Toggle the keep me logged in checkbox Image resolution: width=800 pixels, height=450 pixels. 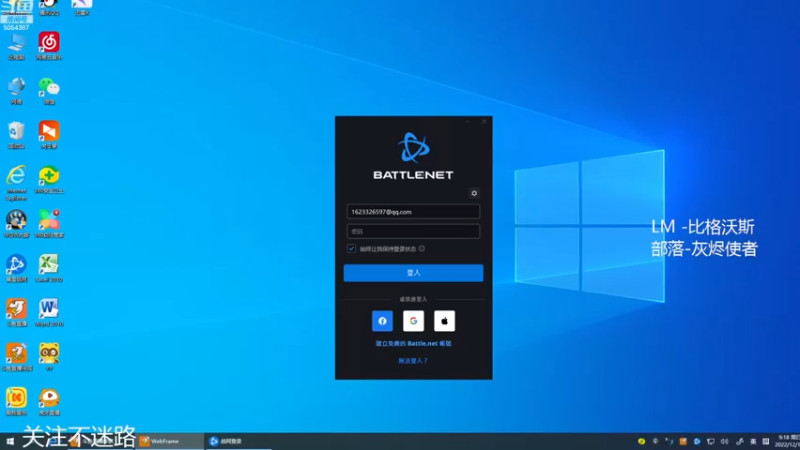coord(351,248)
